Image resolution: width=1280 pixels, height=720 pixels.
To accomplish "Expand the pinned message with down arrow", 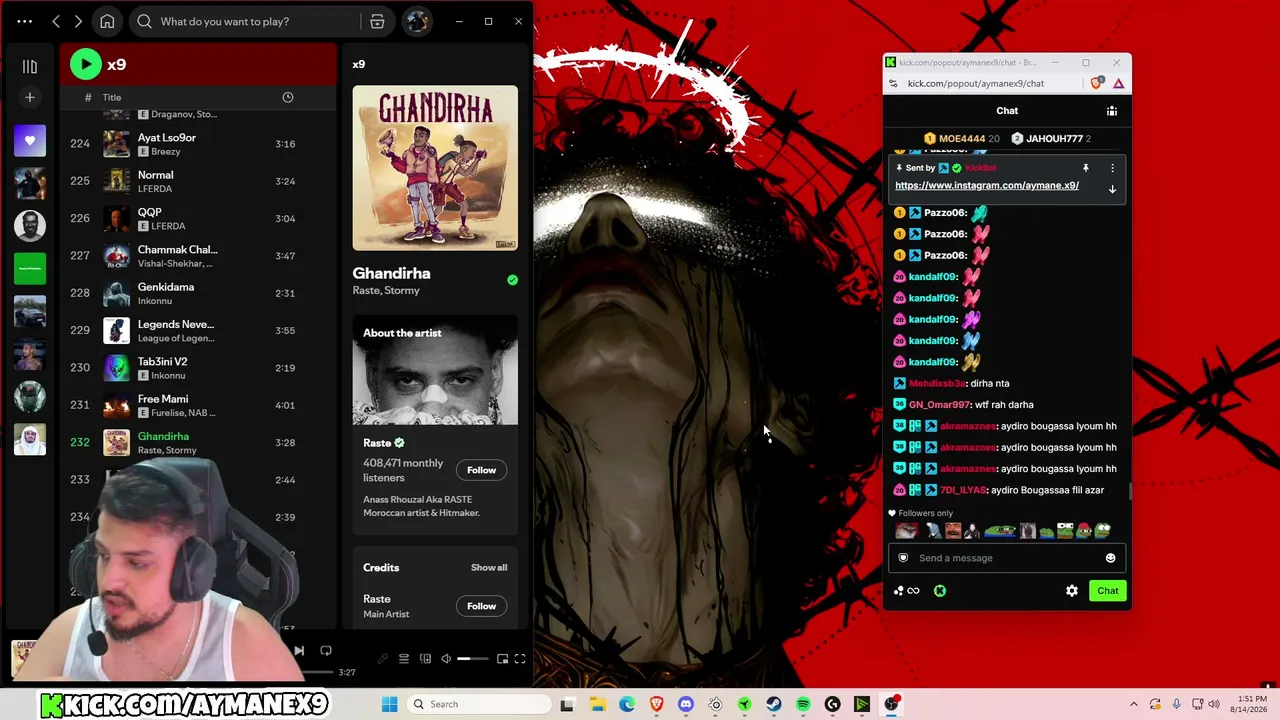I will click(x=1112, y=189).
